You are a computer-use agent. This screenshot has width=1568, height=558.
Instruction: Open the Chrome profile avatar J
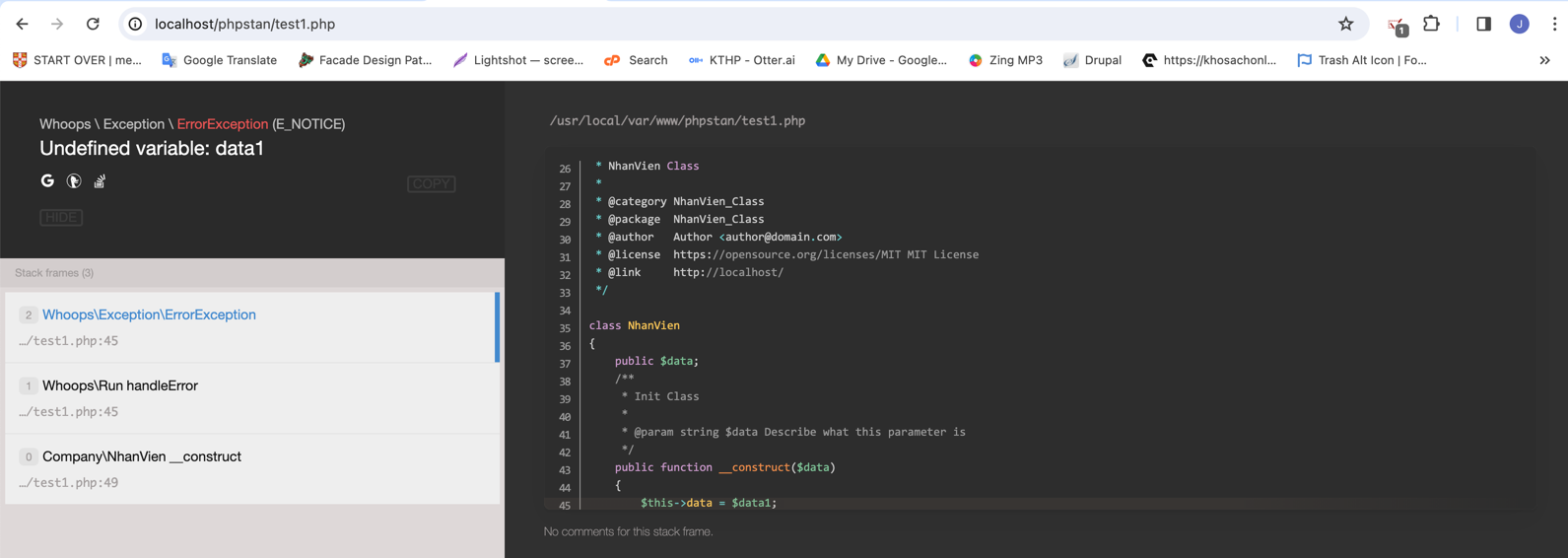1519,24
